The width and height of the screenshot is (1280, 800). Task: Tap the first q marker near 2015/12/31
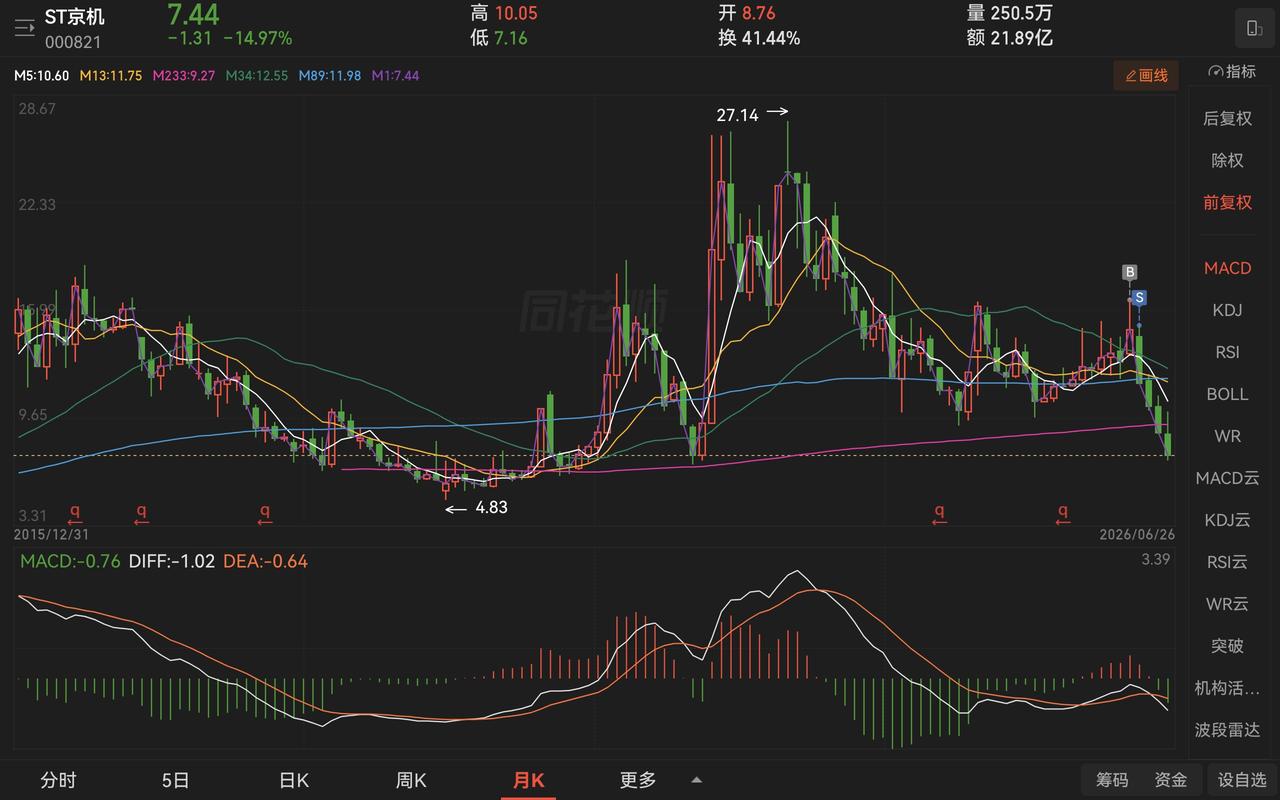point(74,514)
